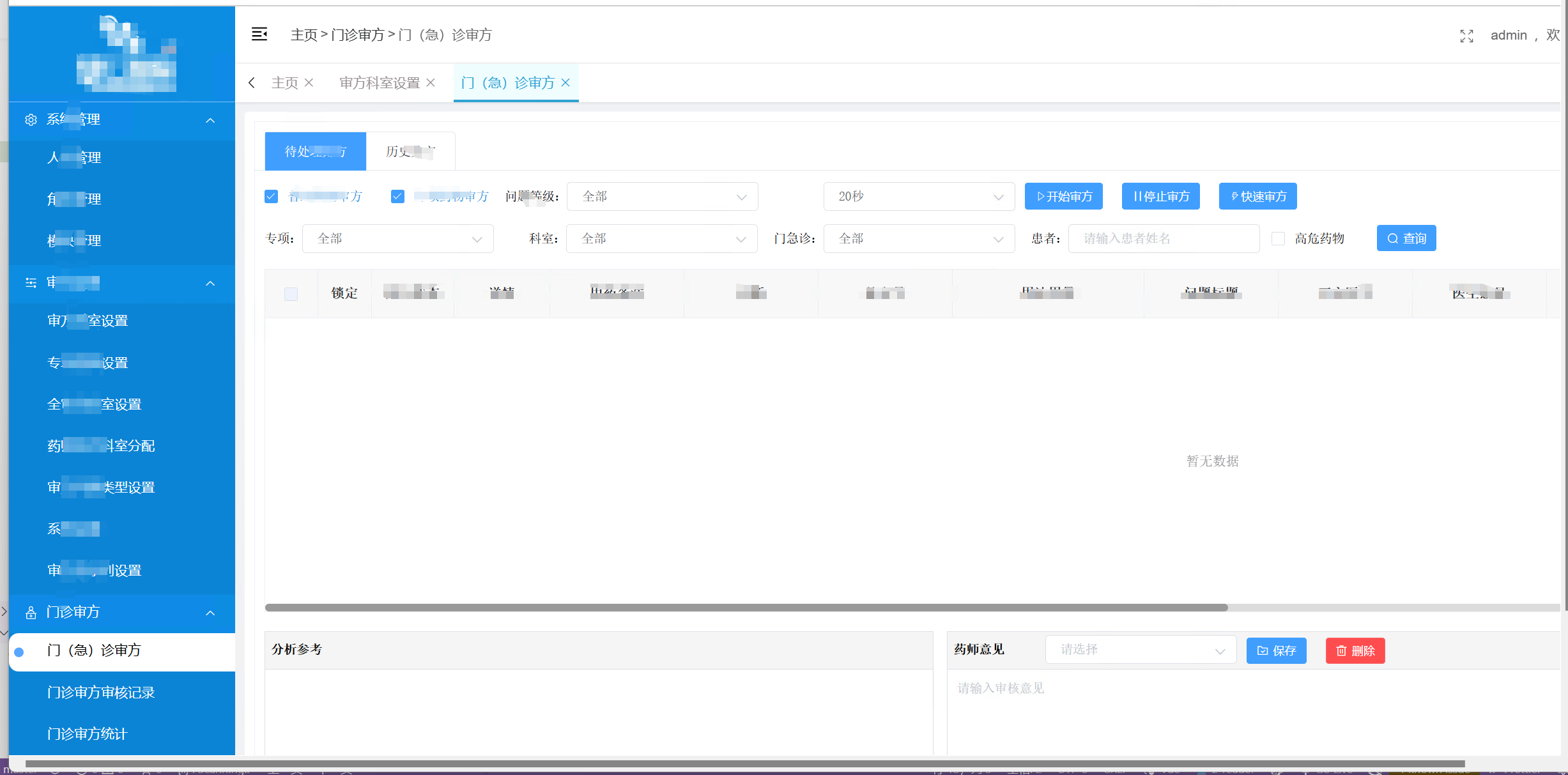Click the 锁定 column header
Image resolution: width=1568 pixels, height=775 pixels.
[344, 293]
